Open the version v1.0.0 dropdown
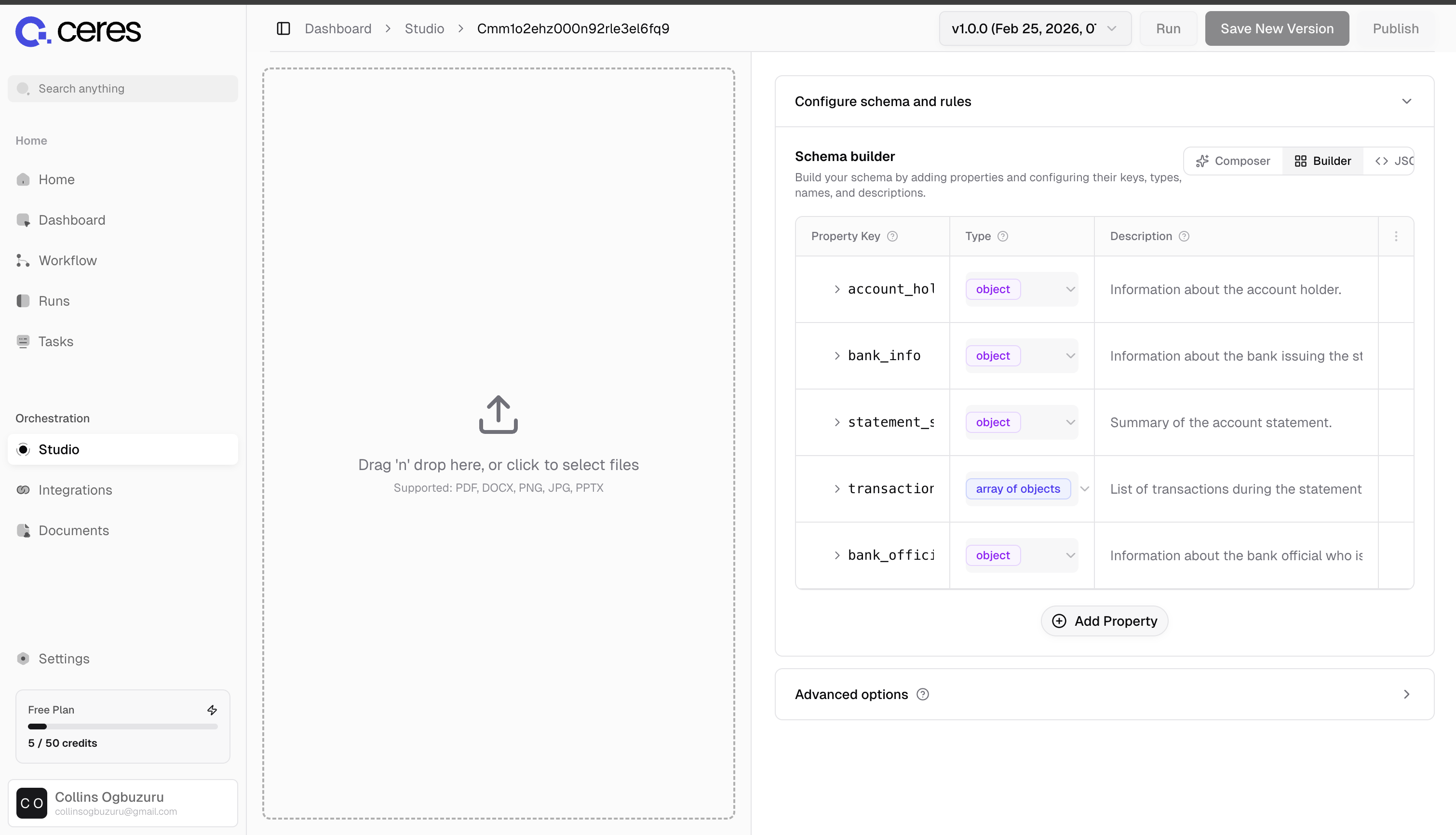 (x=1035, y=28)
